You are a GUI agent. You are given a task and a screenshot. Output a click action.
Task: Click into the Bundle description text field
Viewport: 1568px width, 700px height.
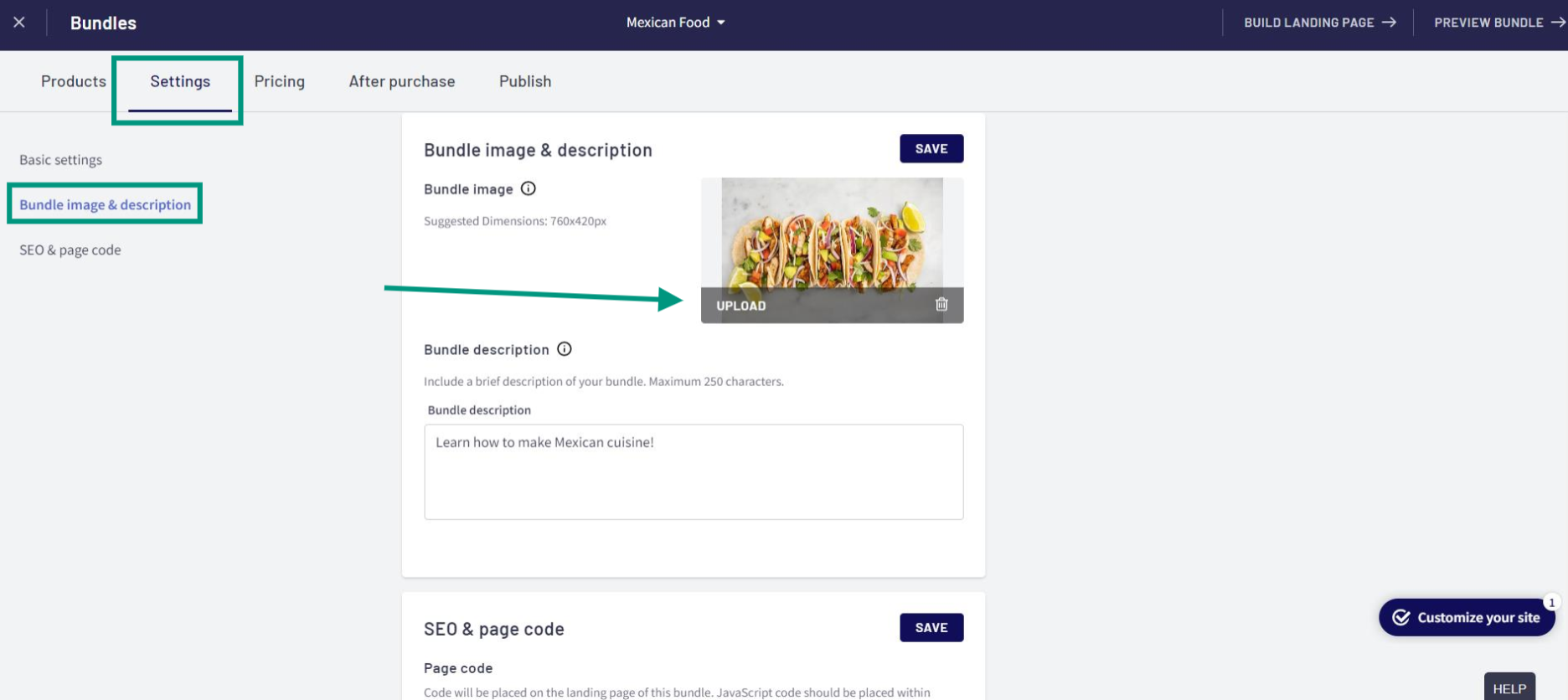[x=694, y=472]
